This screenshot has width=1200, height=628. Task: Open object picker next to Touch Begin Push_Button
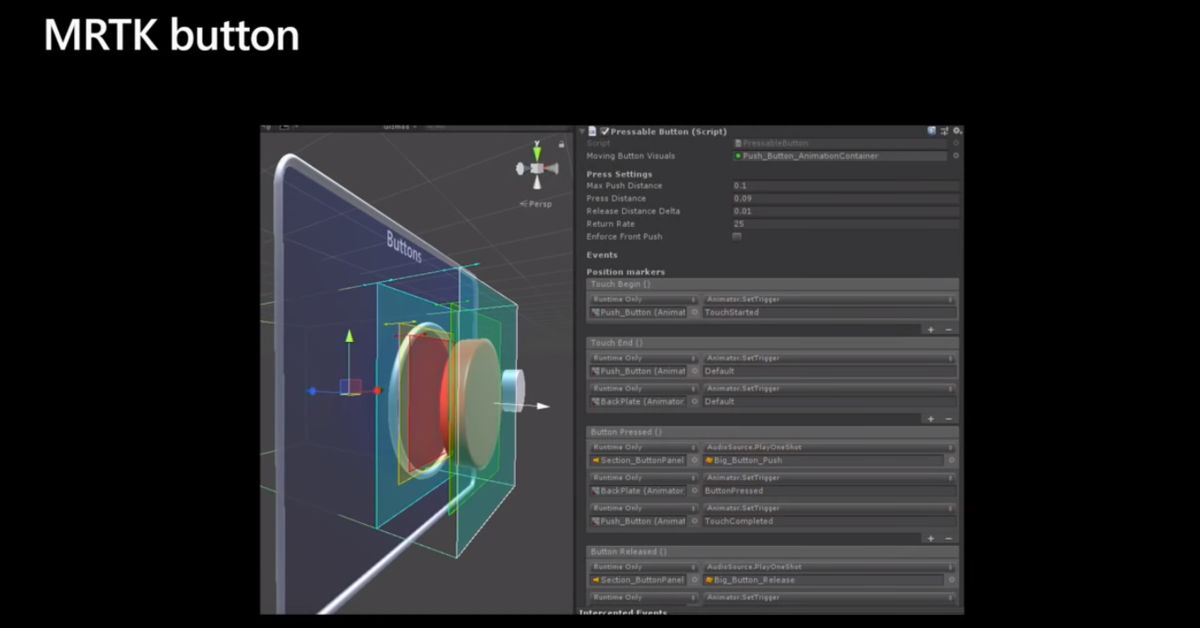click(695, 312)
